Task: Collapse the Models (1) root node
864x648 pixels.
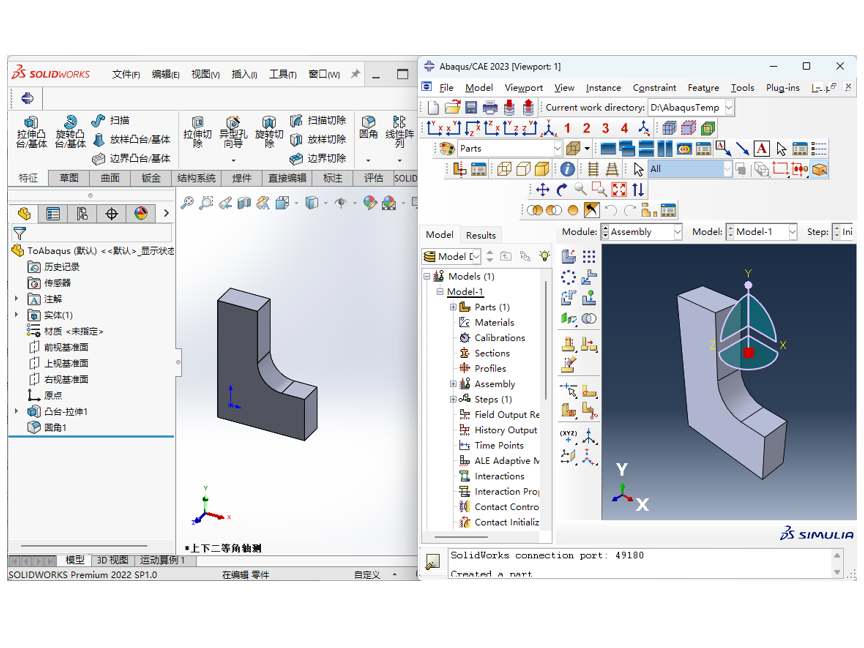Action: point(426,276)
